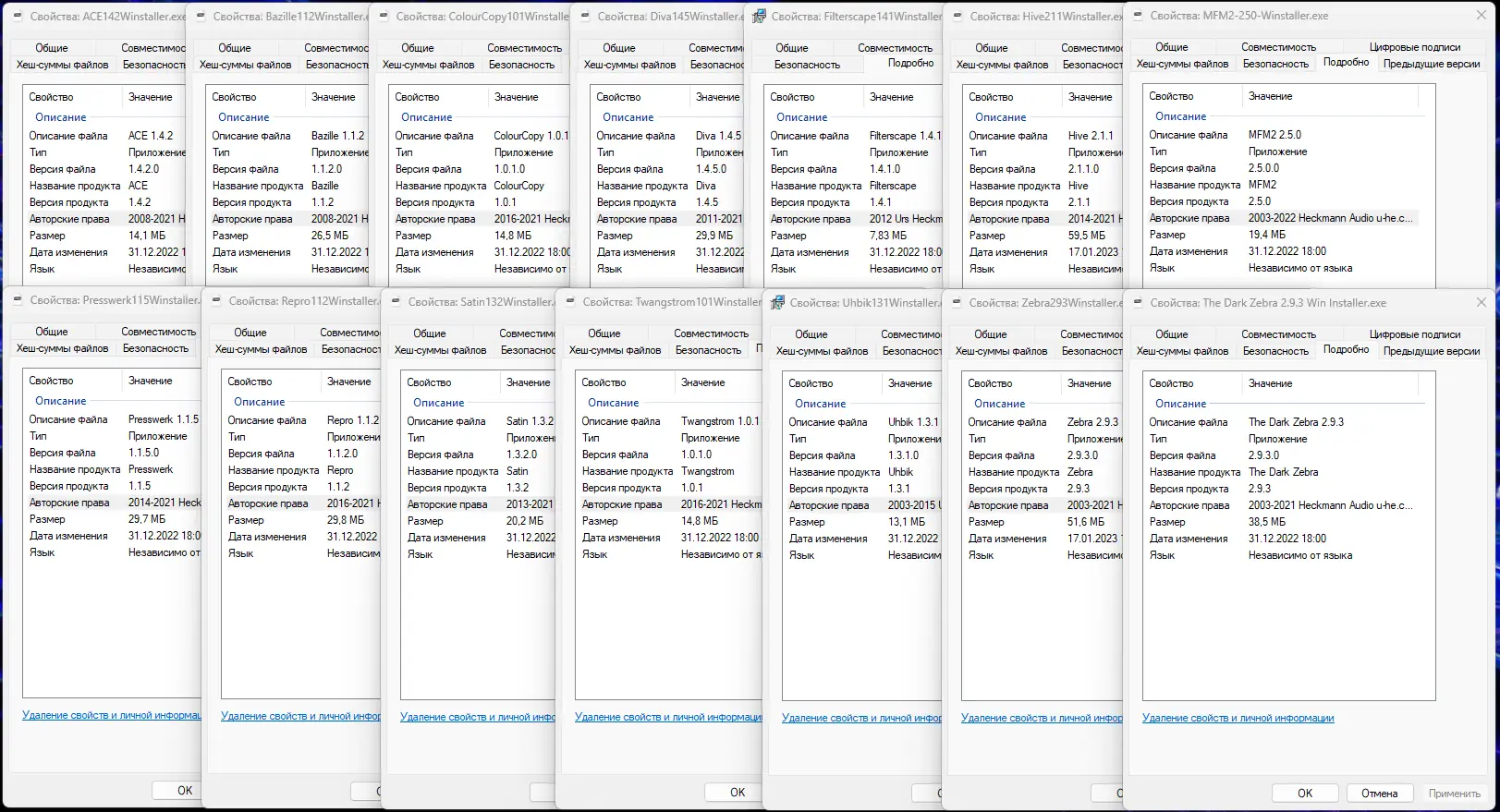
Task: Click 'Версия продукта' row in Uhbik131Winstaller window
Action: pos(862,489)
